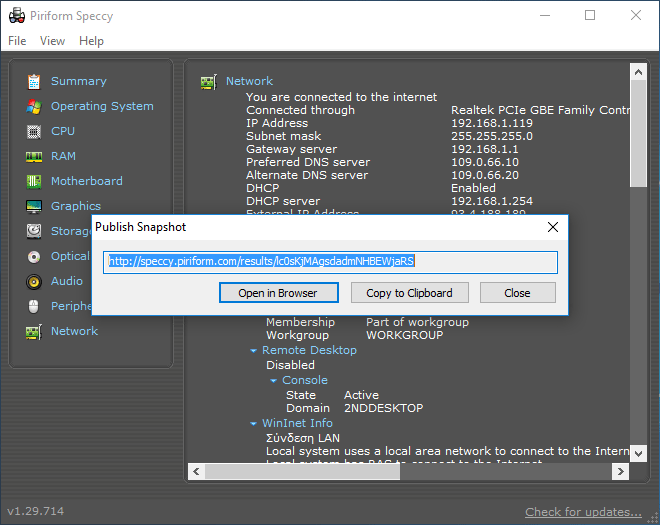Click the DHCP Enabled value
This screenshot has width=660, height=525.
point(473,188)
